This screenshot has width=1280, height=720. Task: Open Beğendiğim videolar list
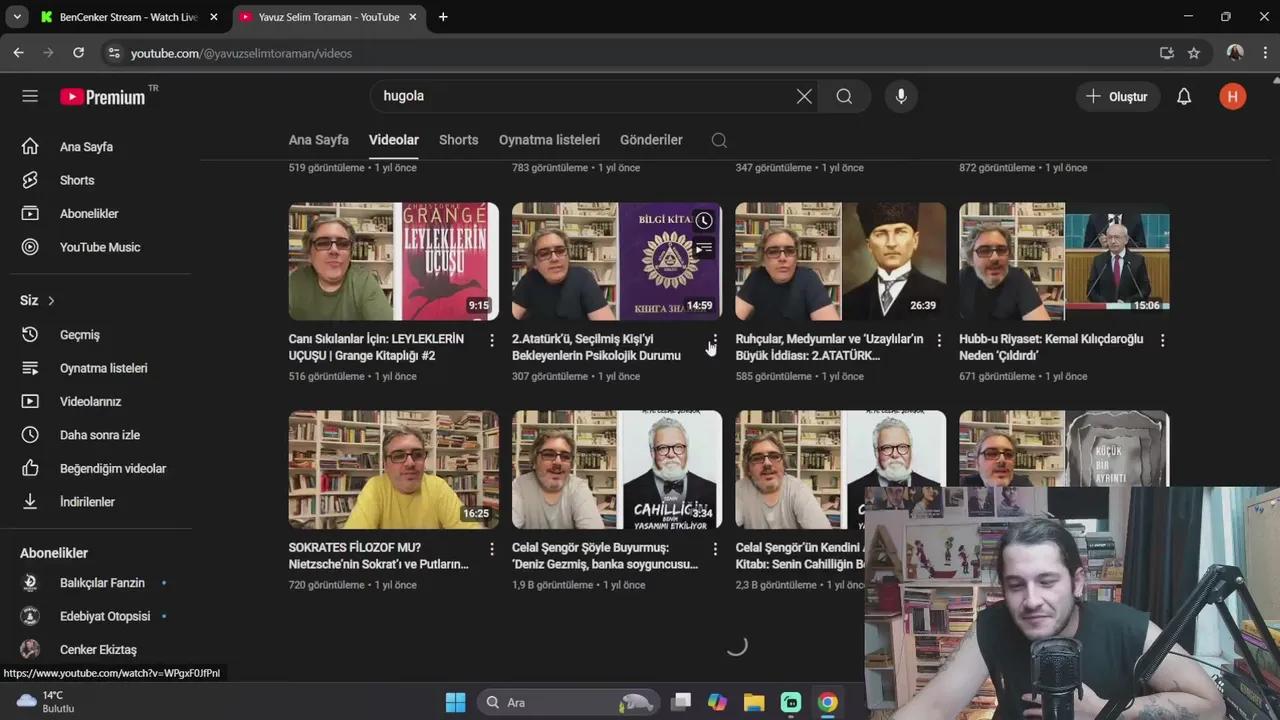coord(100,468)
